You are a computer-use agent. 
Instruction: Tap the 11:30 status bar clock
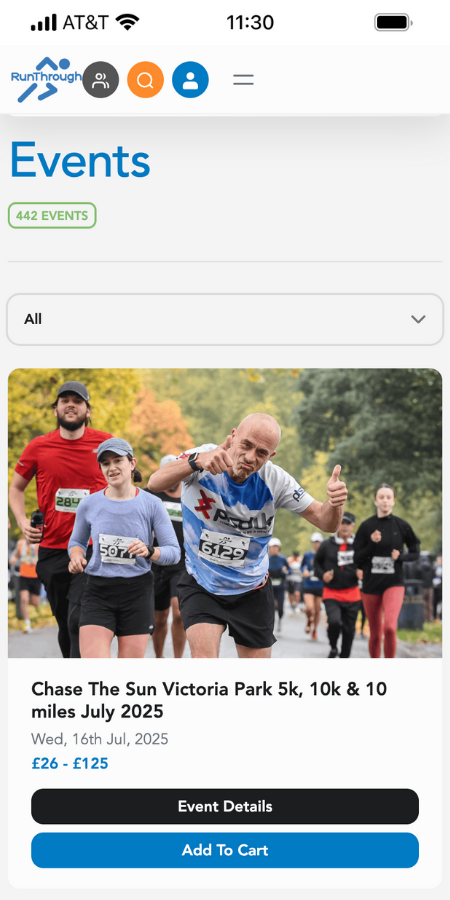click(250, 23)
